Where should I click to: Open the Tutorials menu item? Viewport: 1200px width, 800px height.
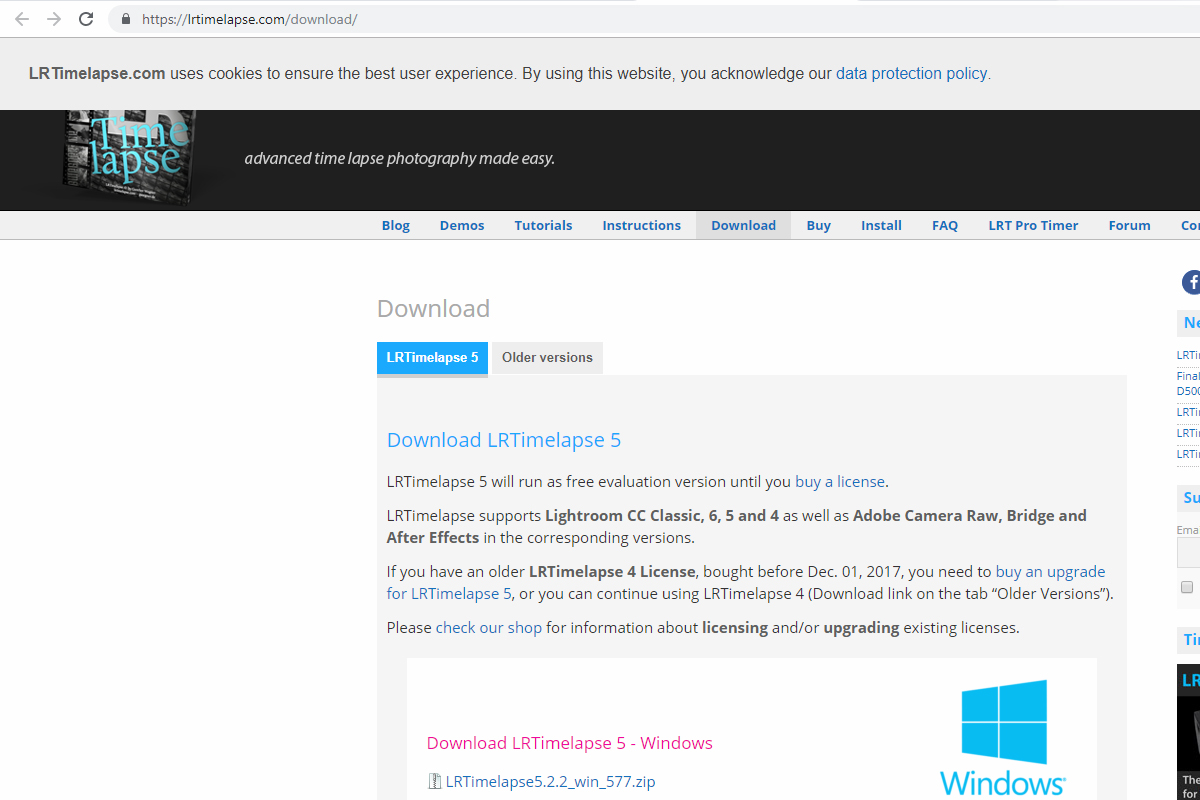[543, 225]
